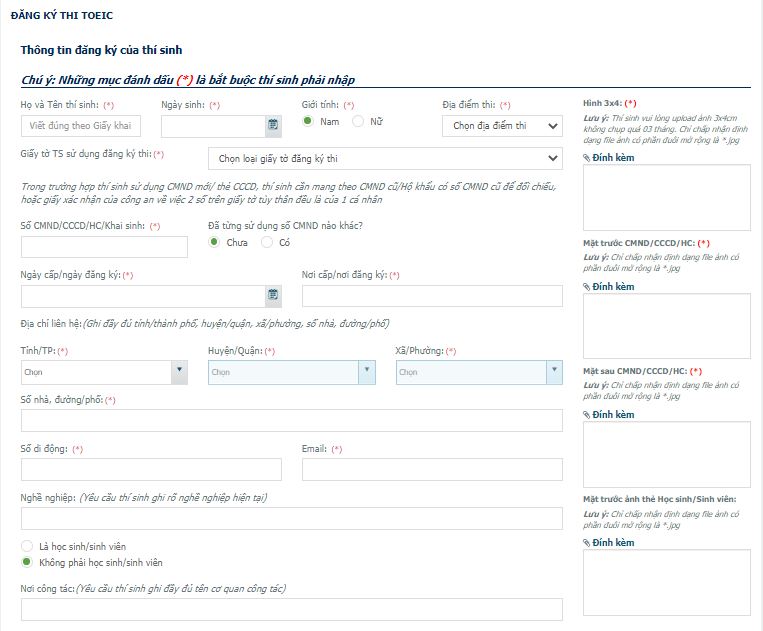Viewport: 763px width, 631px height.
Task: Open the issue date calendar icon
Action: pyautogui.click(x=273, y=296)
